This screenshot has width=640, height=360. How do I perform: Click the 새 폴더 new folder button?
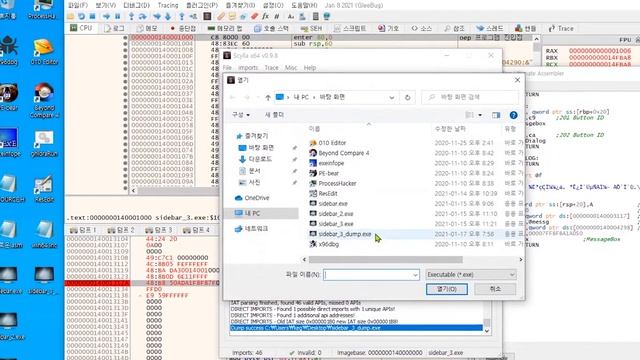(274, 115)
